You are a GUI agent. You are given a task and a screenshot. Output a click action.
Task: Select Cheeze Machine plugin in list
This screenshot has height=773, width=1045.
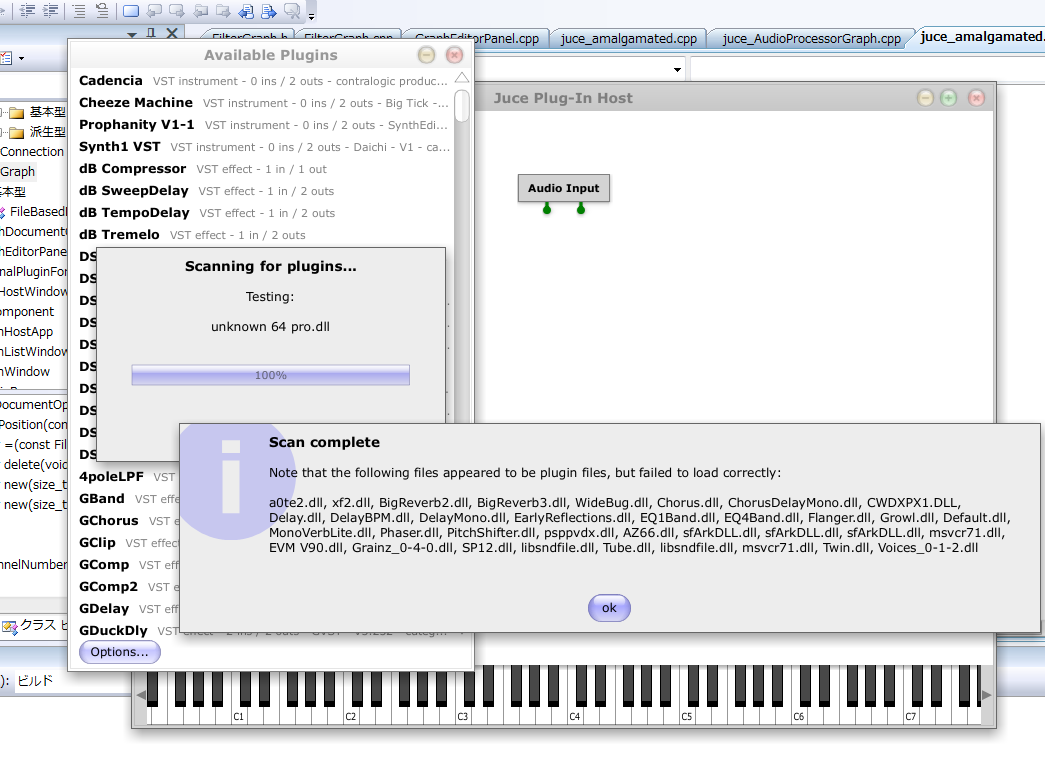(136, 103)
